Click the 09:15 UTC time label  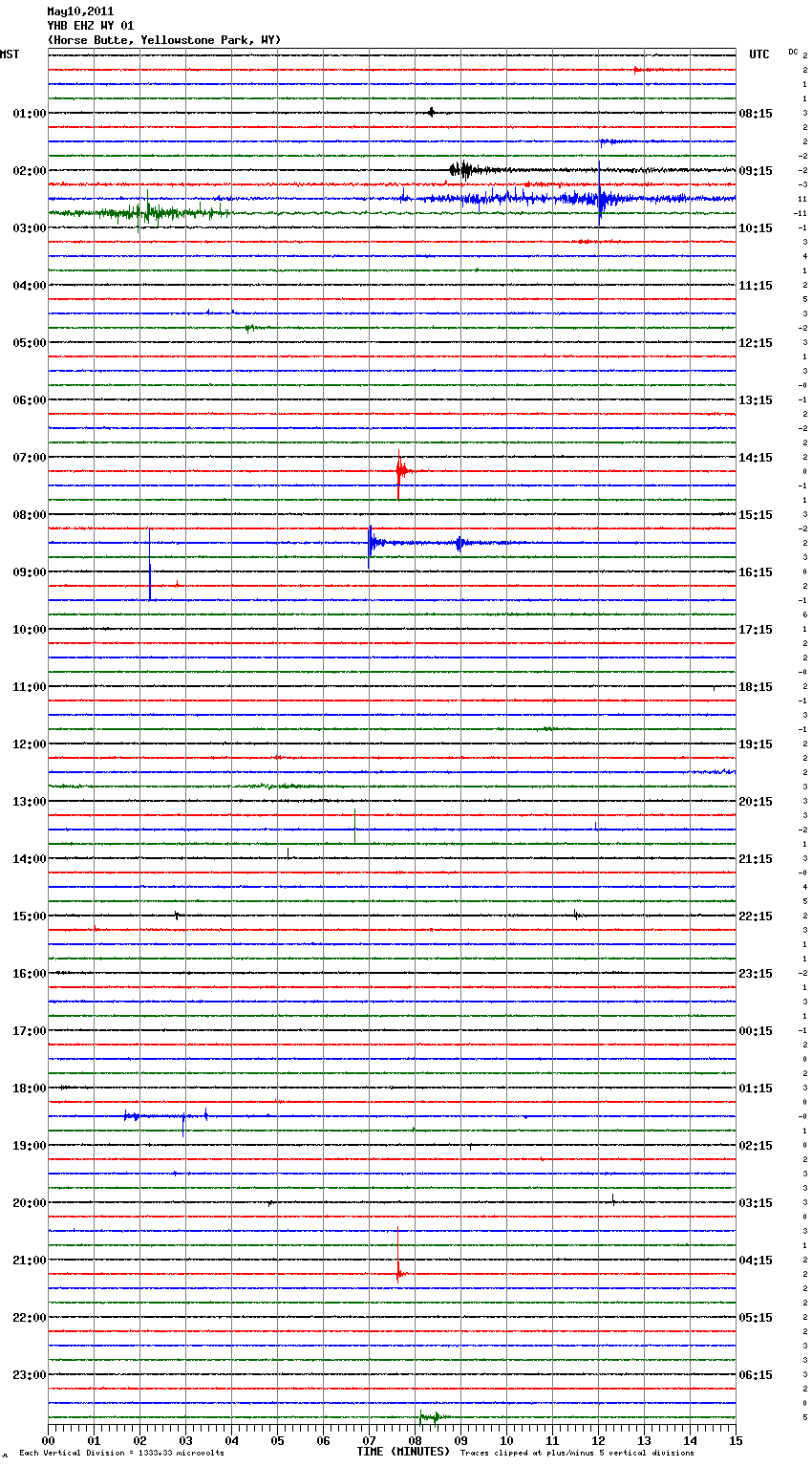756,171
